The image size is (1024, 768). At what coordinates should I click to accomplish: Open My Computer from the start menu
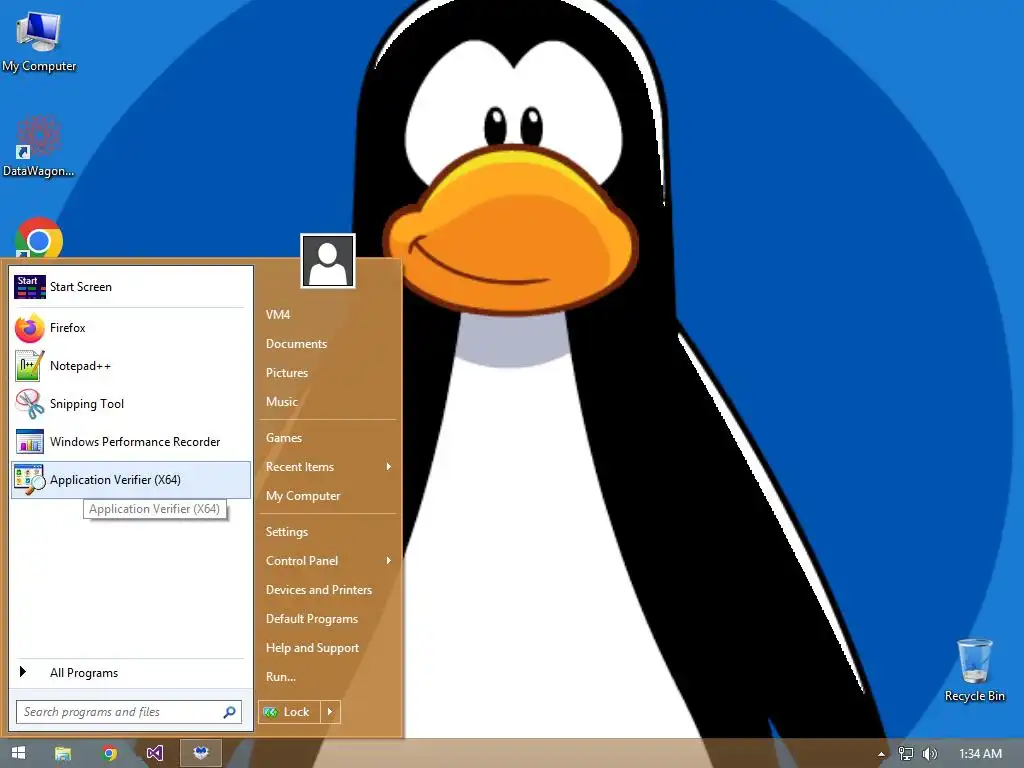point(303,496)
